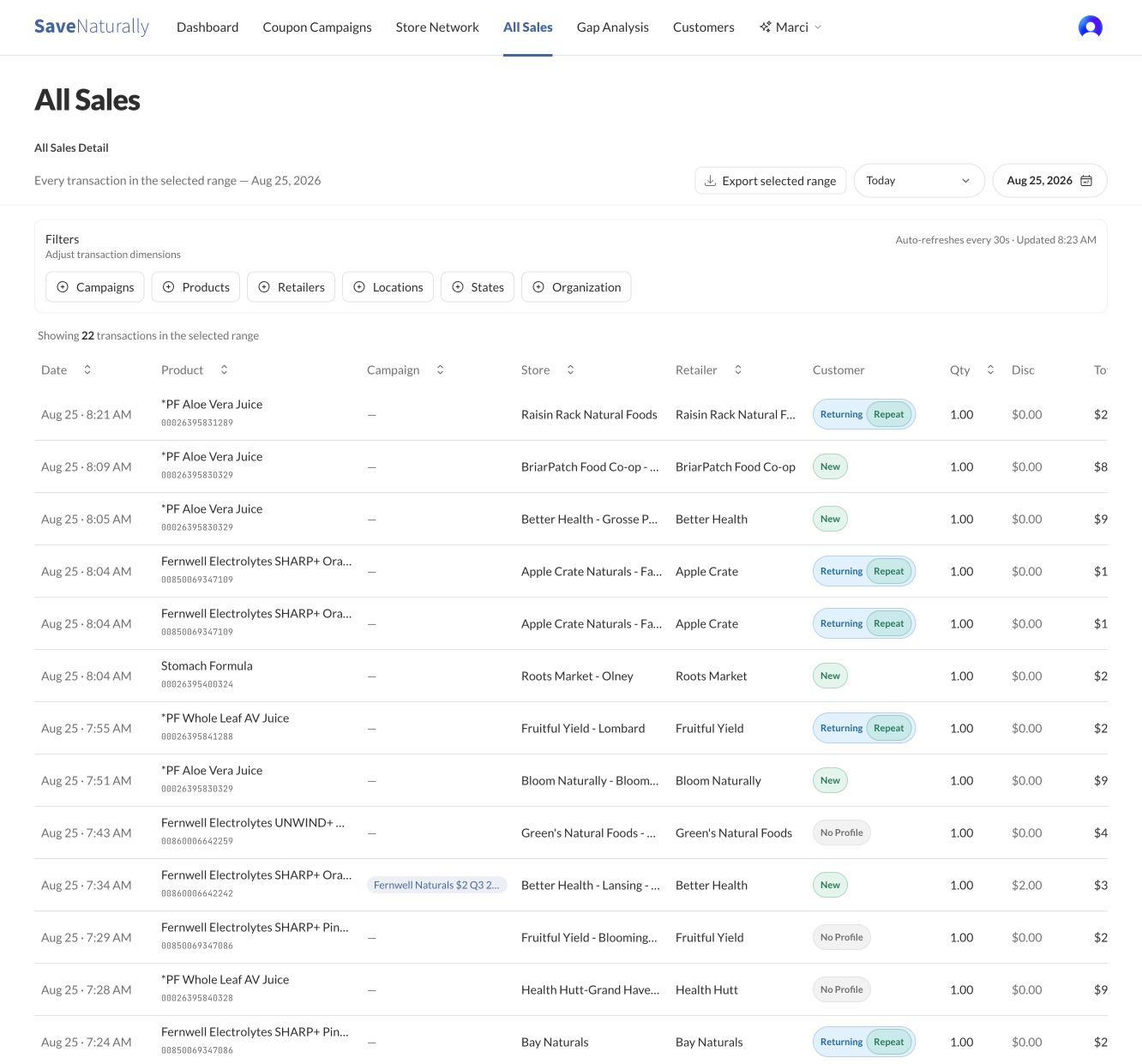1142x1064 pixels.
Task: Click Fruitful Yield - Lombard store cell
Action: pos(583,729)
